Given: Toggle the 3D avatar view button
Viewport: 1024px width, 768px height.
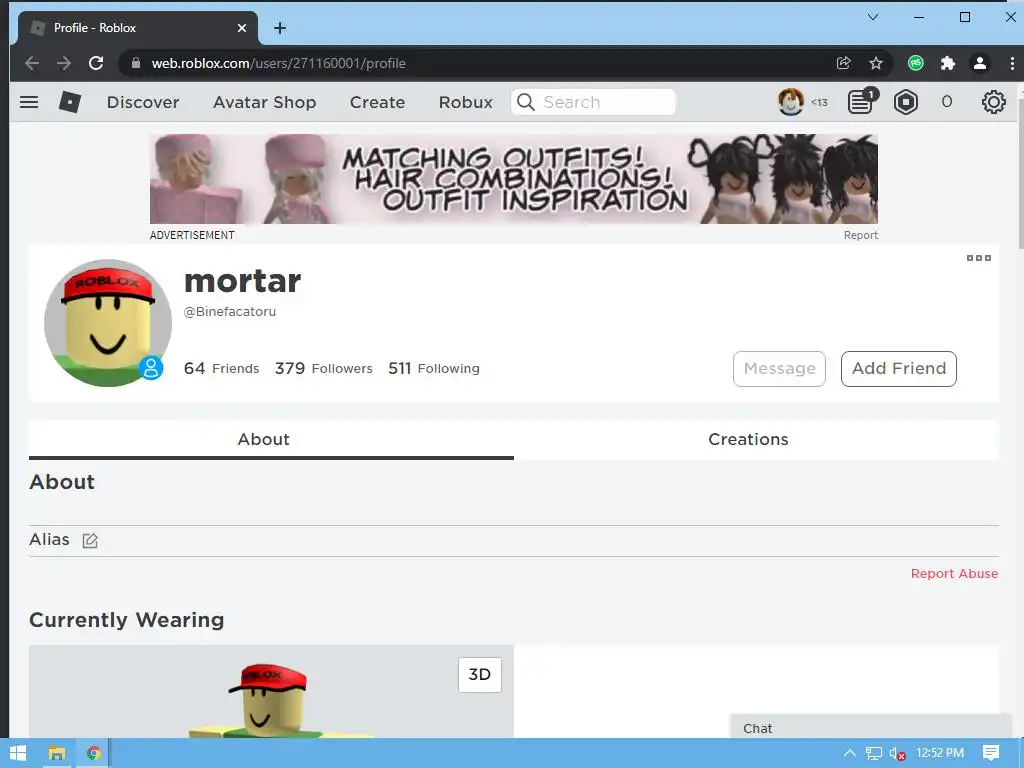Looking at the screenshot, I should click(480, 675).
